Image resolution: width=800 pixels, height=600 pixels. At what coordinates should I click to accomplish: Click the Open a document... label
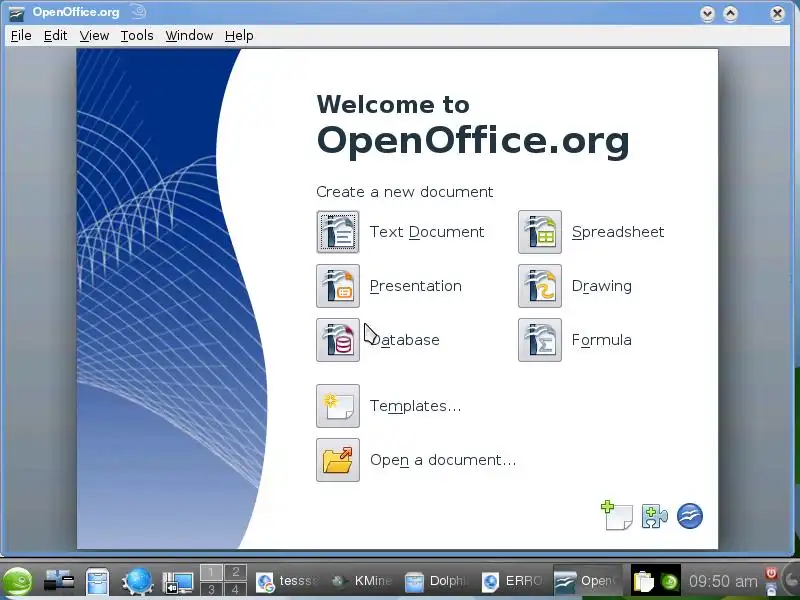click(x=443, y=460)
